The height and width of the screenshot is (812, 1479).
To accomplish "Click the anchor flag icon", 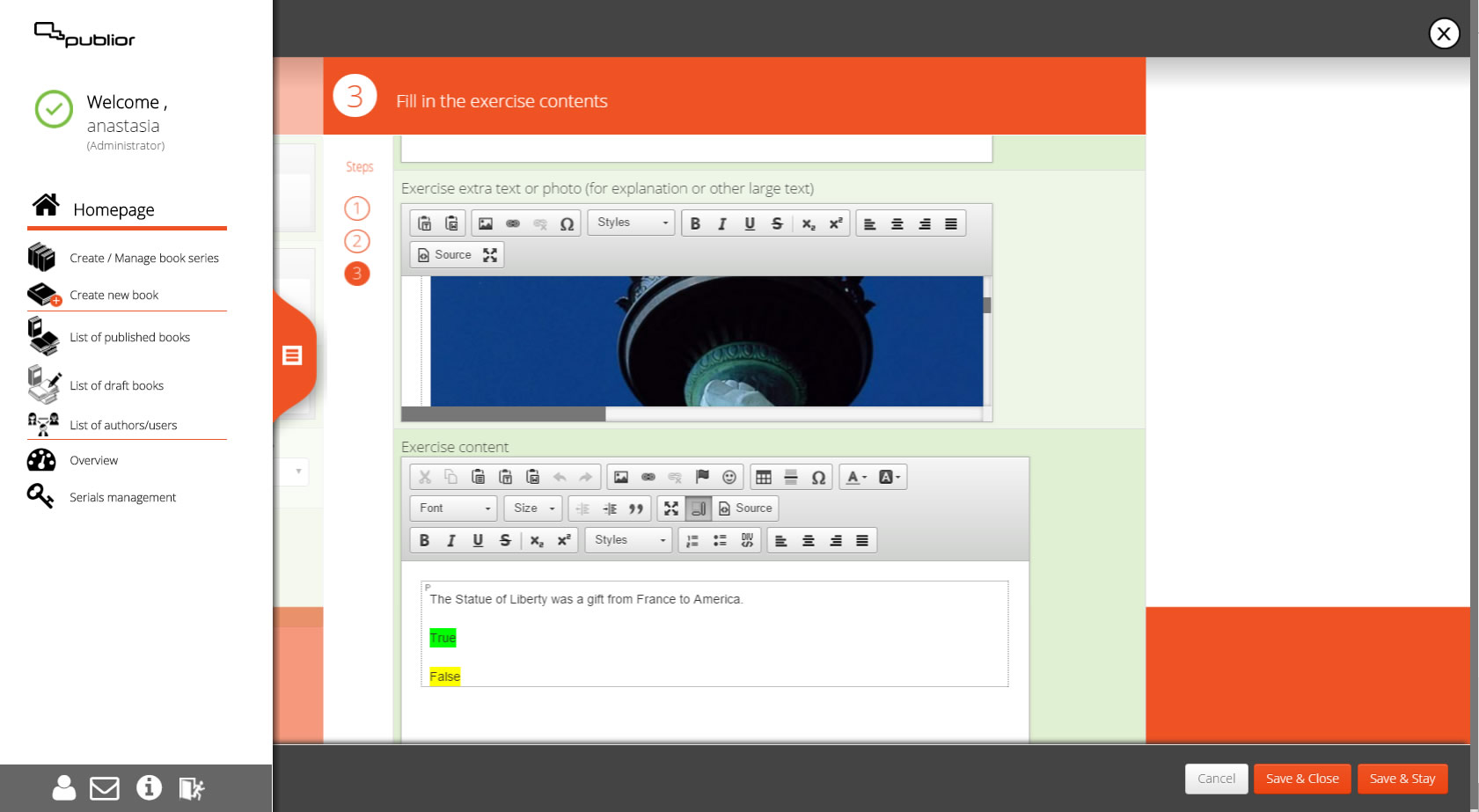I will pos(702,477).
